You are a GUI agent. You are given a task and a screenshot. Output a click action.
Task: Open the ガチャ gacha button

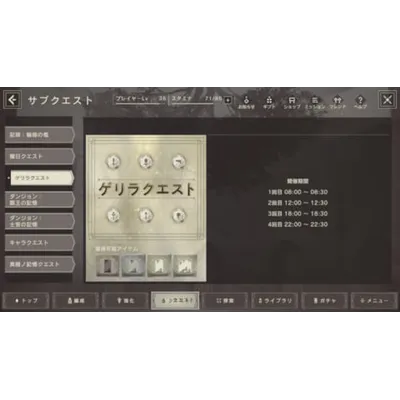pos(325,301)
